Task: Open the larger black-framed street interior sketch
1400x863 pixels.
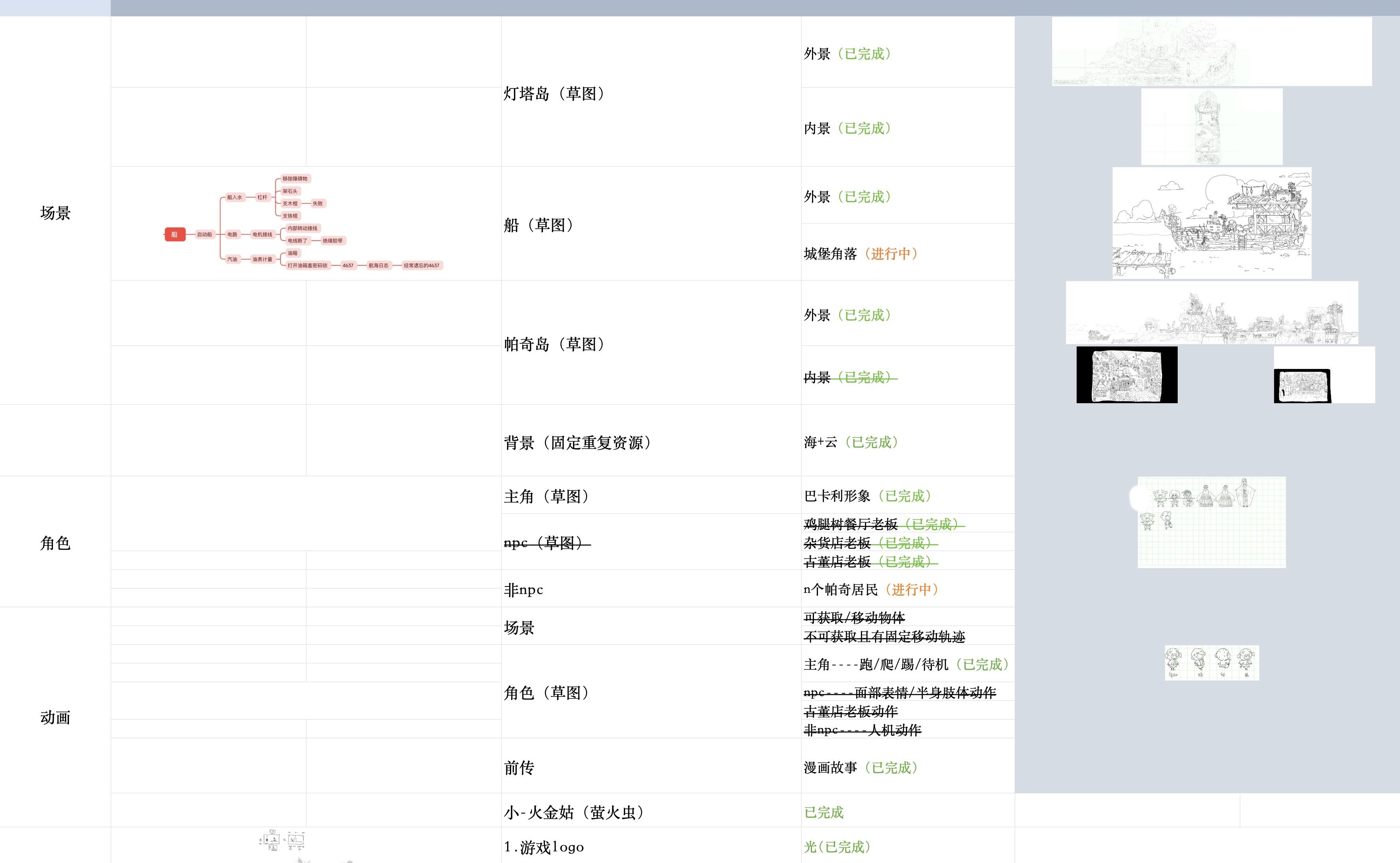Action: click(x=1127, y=375)
